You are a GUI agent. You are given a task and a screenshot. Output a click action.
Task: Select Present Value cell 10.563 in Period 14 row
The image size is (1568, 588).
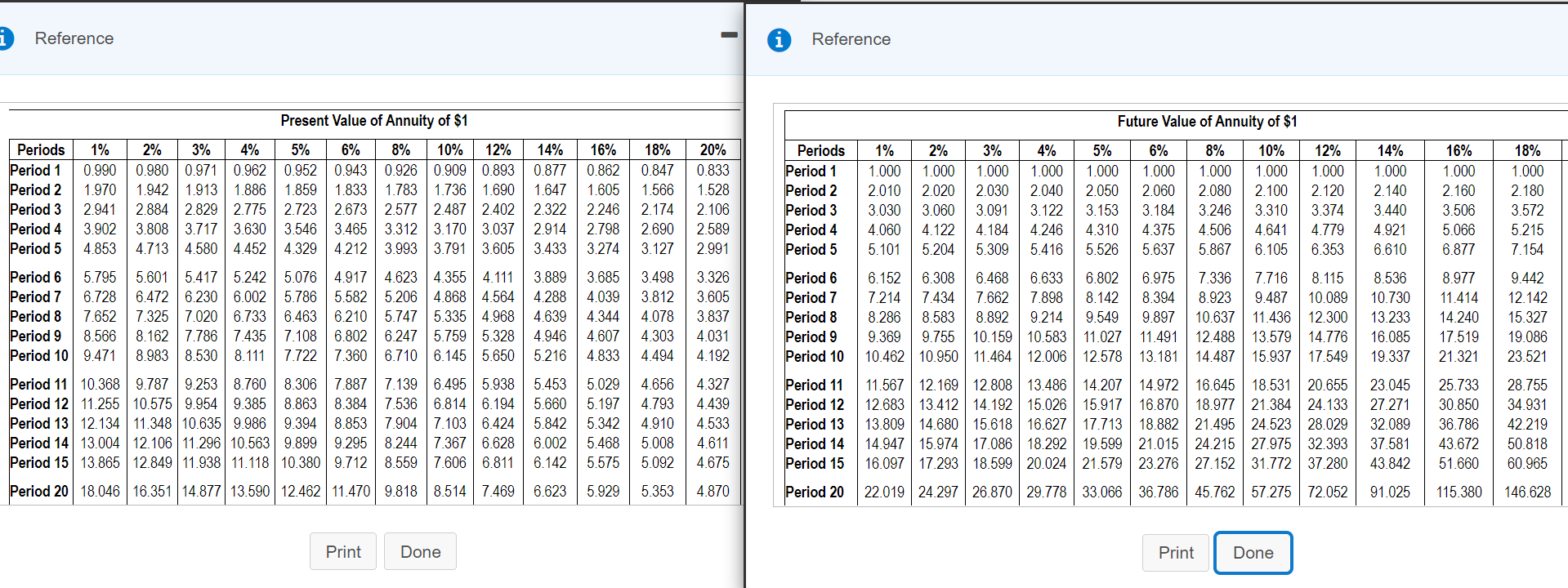point(250,443)
